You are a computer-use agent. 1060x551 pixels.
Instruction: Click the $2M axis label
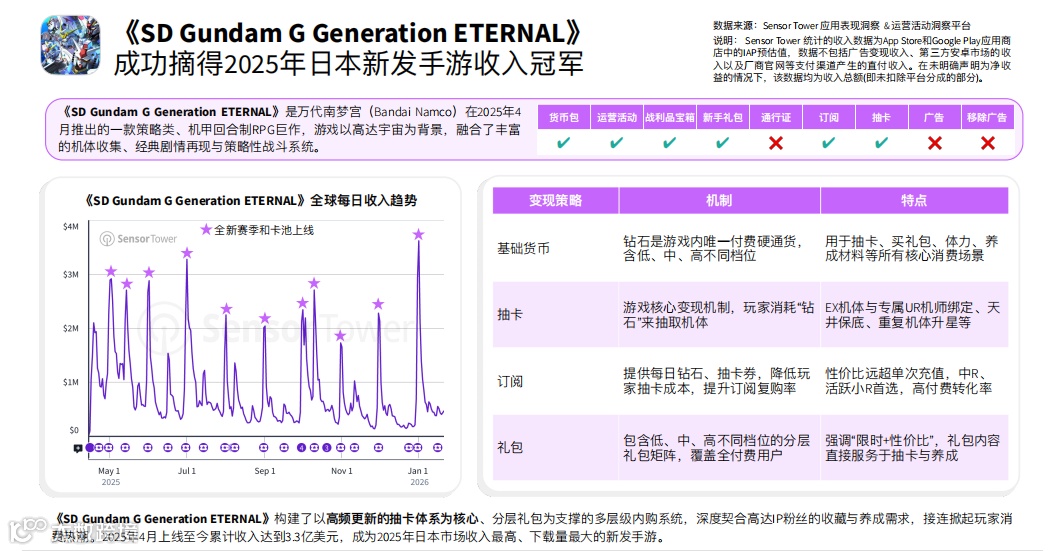tap(71, 328)
